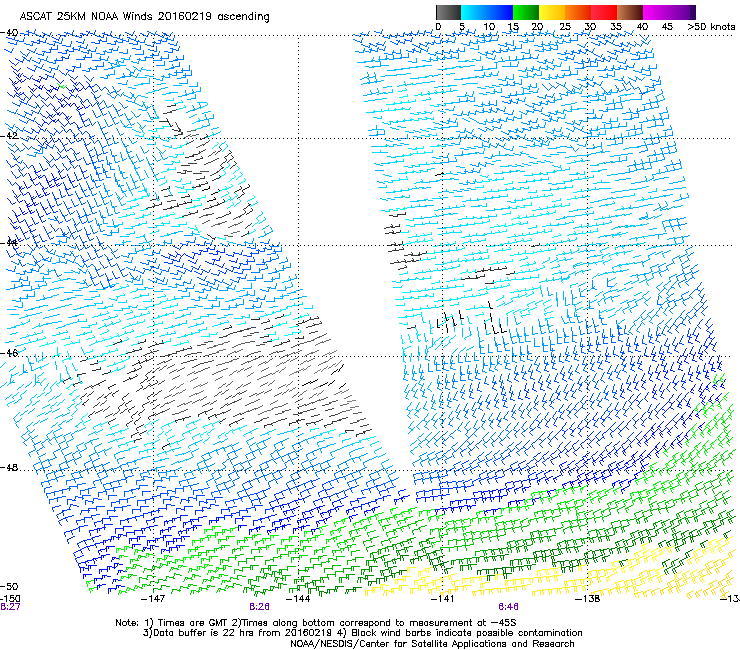Click the note line starting 'Note: 1) Times are GMT'
Viewport: 740px width, 650px height.
click(x=316, y=623)
